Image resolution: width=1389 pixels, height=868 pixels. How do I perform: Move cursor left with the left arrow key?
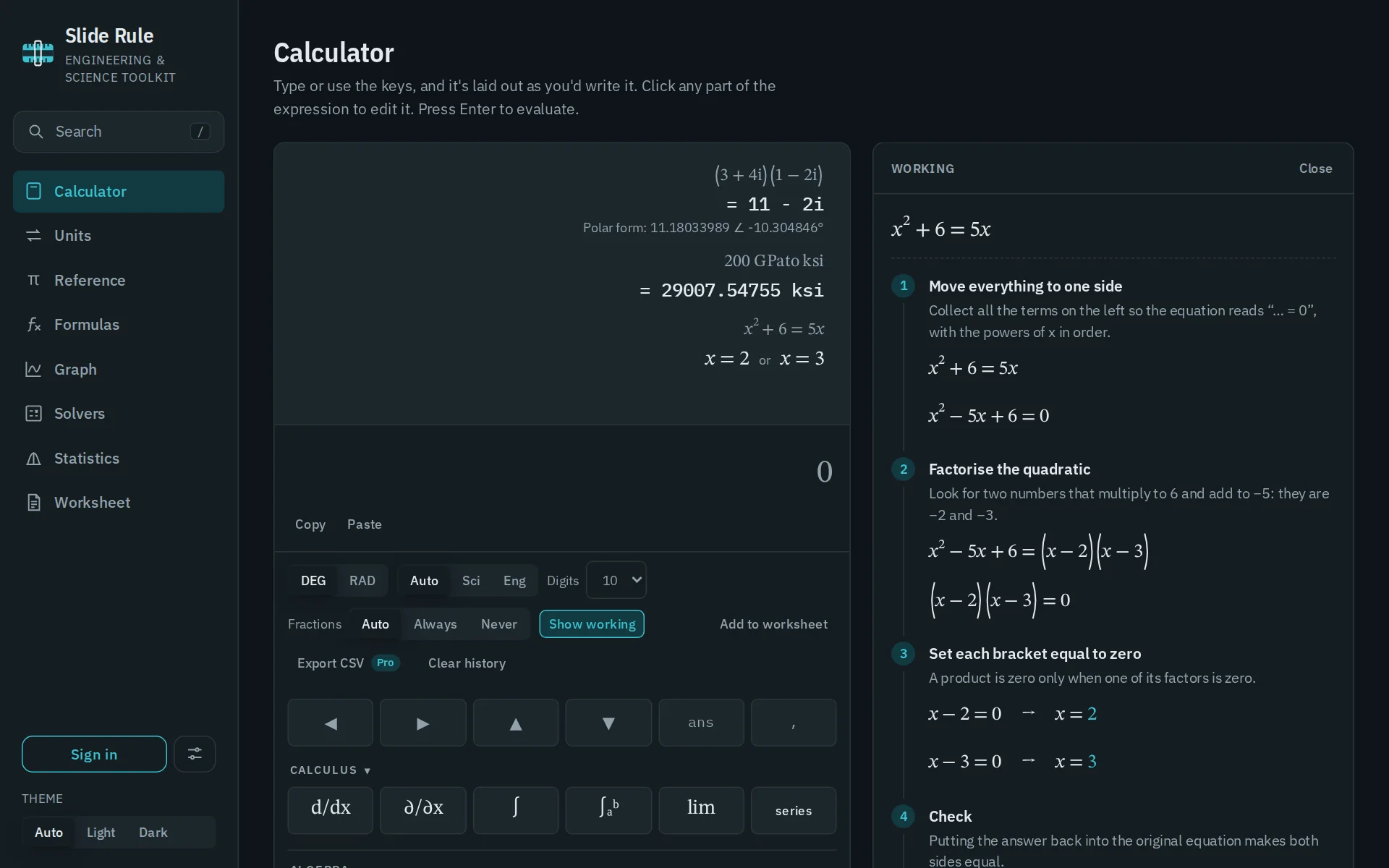click(331, 723)
